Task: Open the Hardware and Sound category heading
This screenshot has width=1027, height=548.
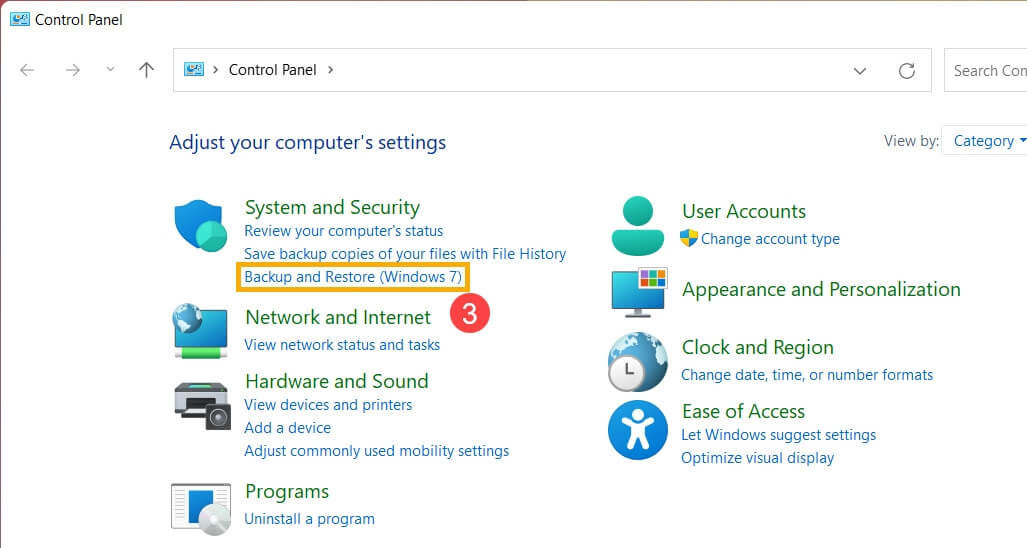Action: pyautogui.click(x=336, y=381)
